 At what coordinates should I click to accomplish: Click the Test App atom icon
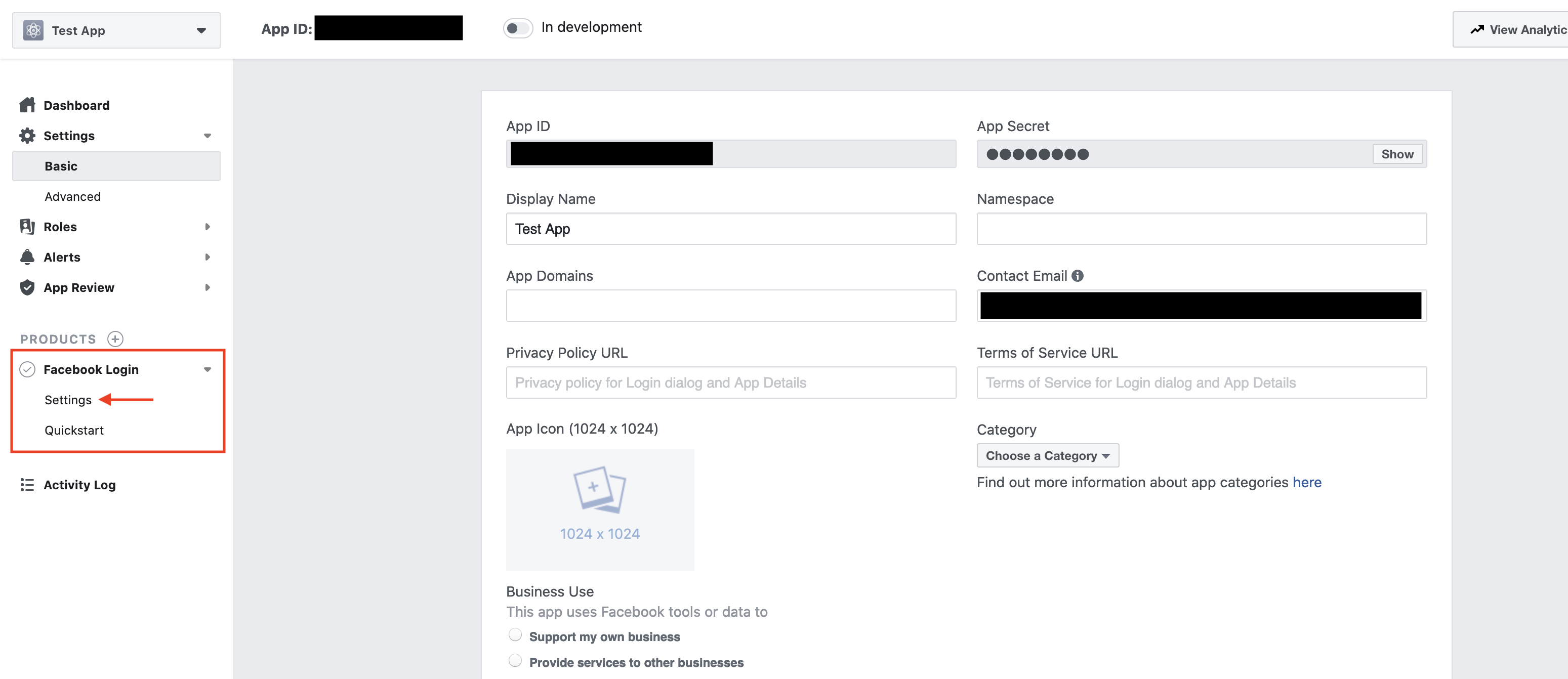33,30
